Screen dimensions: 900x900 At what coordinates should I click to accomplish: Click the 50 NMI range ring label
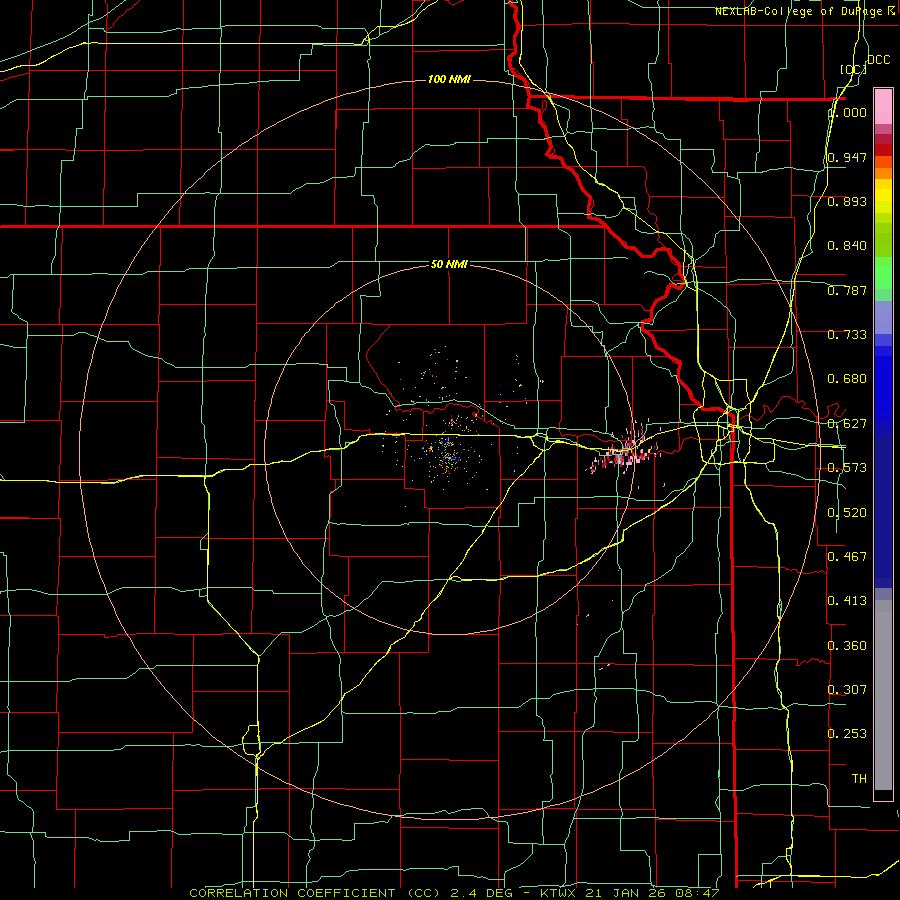pos(449,264)
